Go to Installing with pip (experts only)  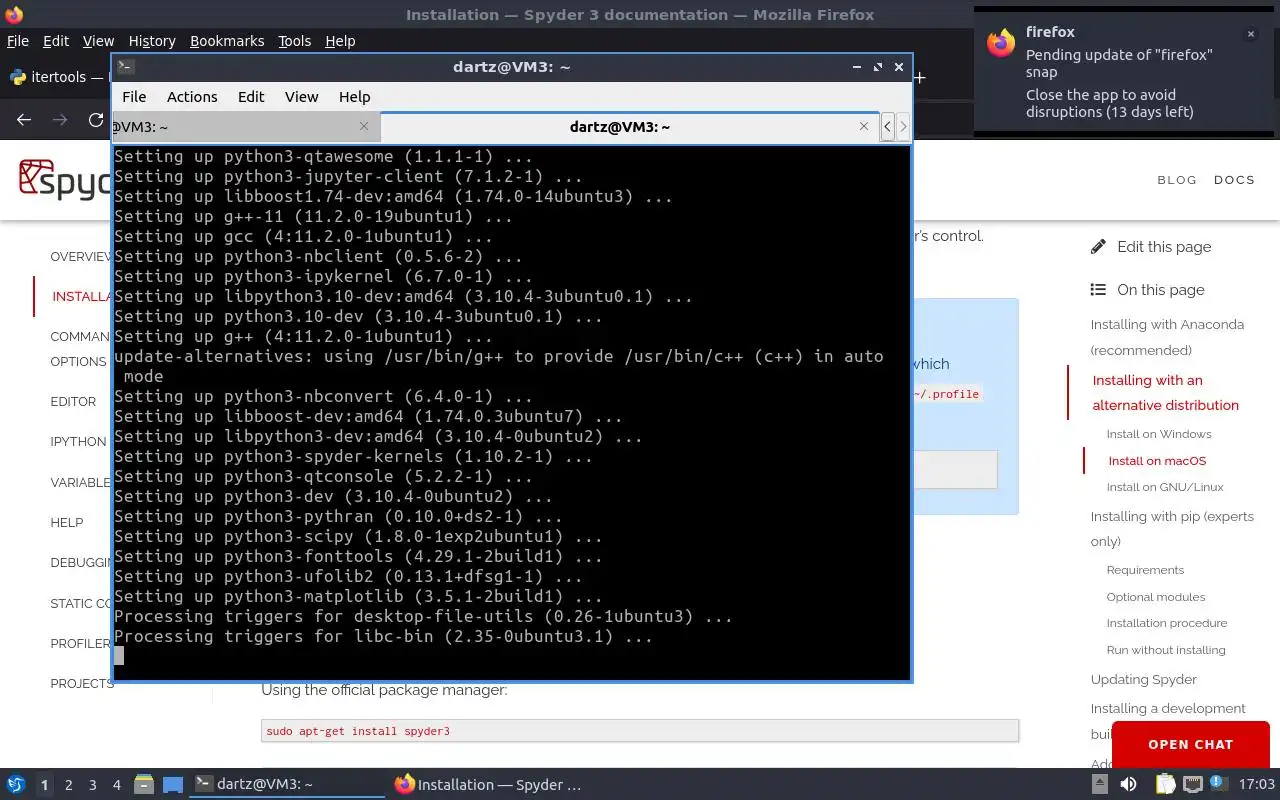point(1172,528)
